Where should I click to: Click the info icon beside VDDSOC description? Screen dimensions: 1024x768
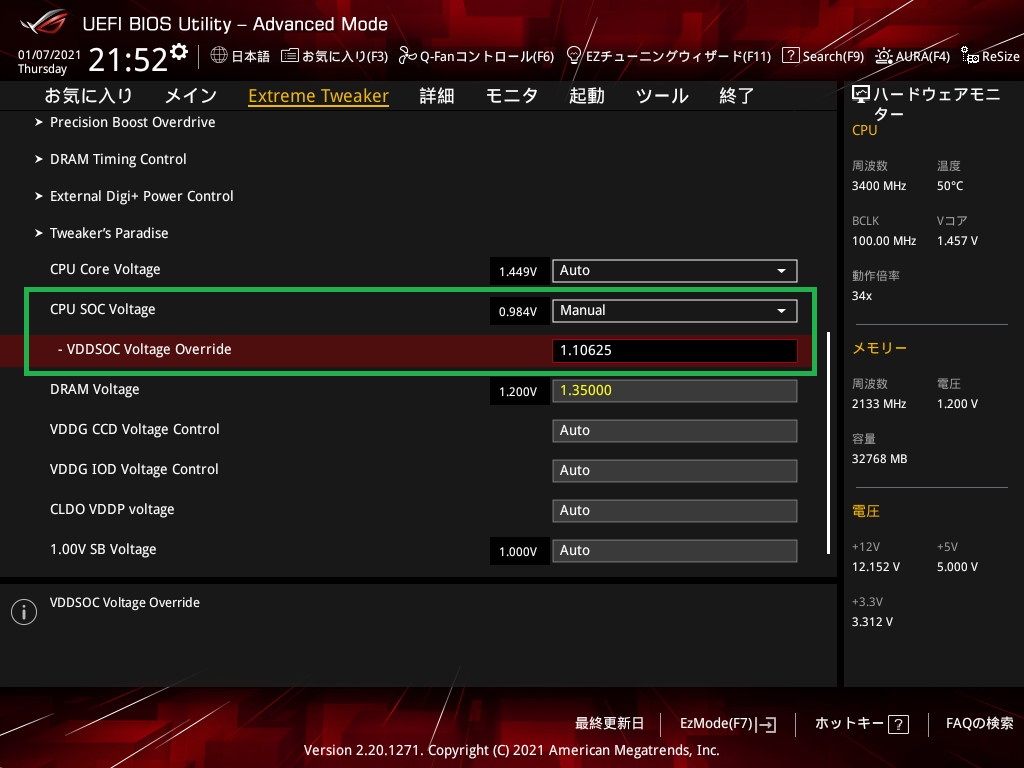pos(24,612)
